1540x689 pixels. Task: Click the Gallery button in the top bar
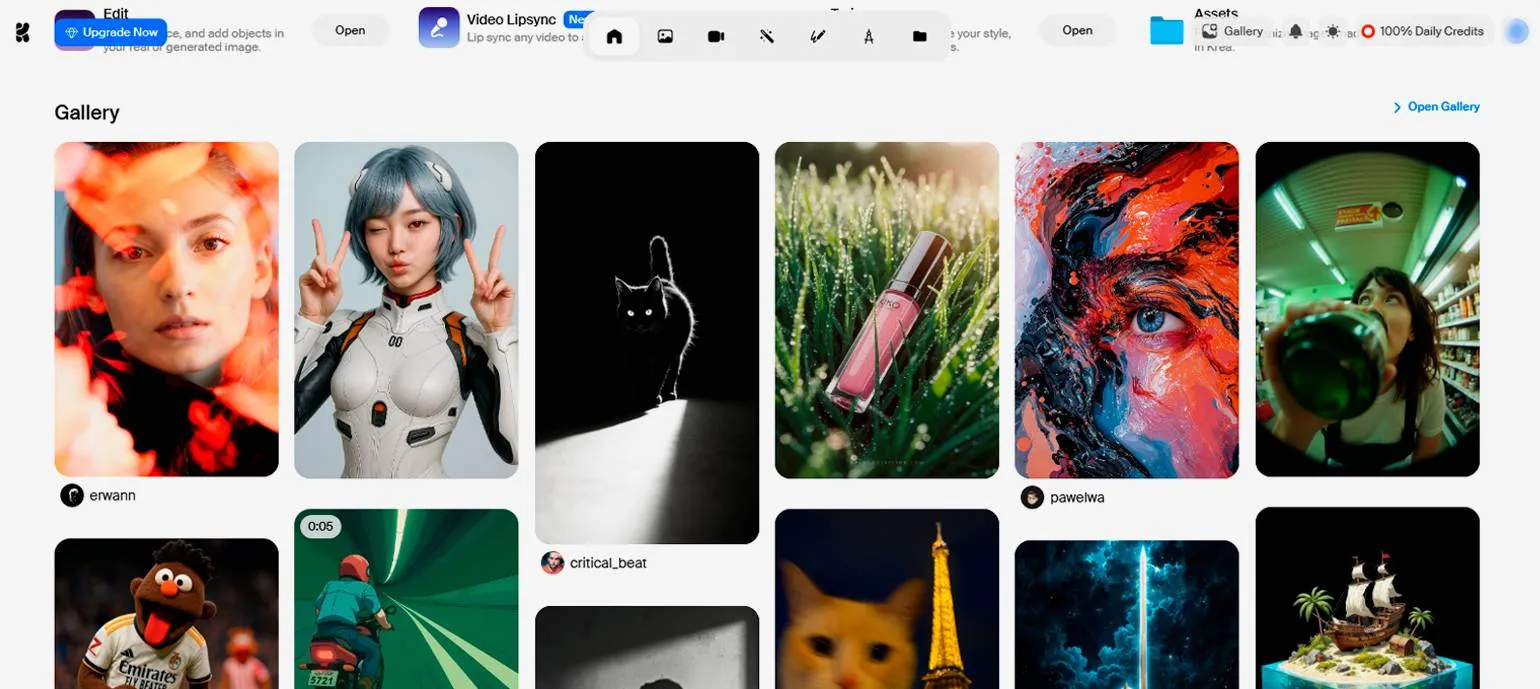tap(1232, 32)
